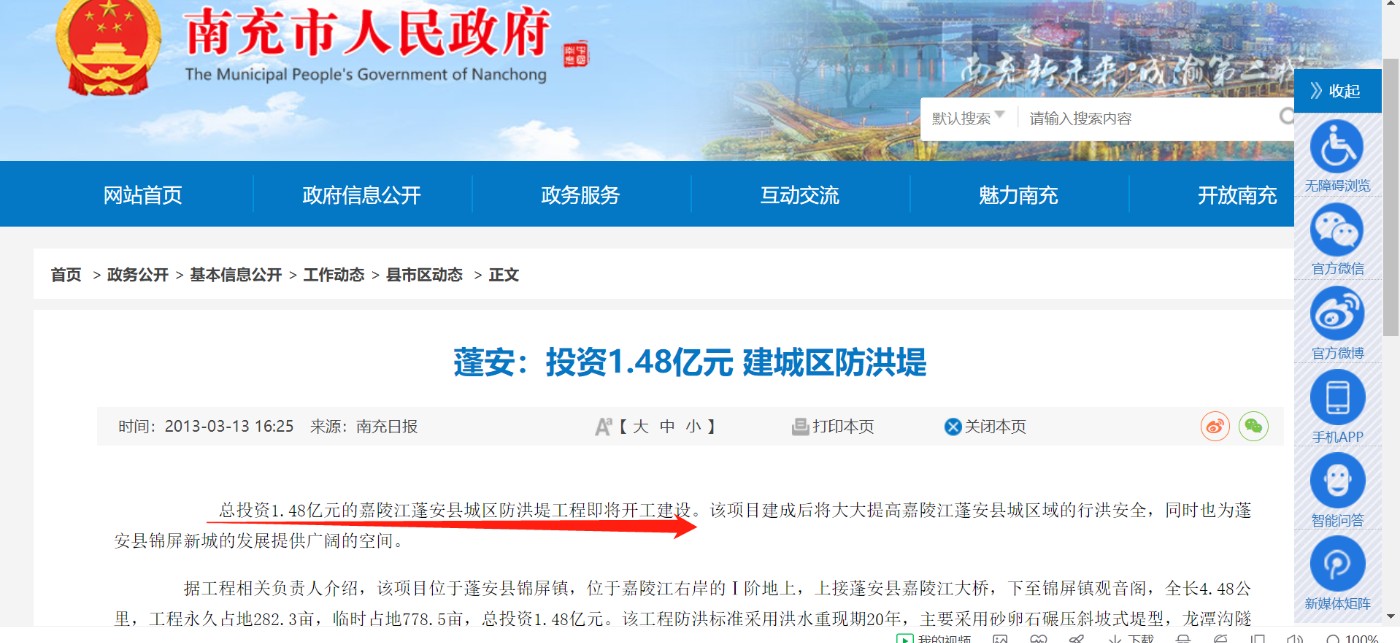Open the 官方微博 Weibo sidebar icon
Screen dimensions: 1400x643
coord(1336,313)
